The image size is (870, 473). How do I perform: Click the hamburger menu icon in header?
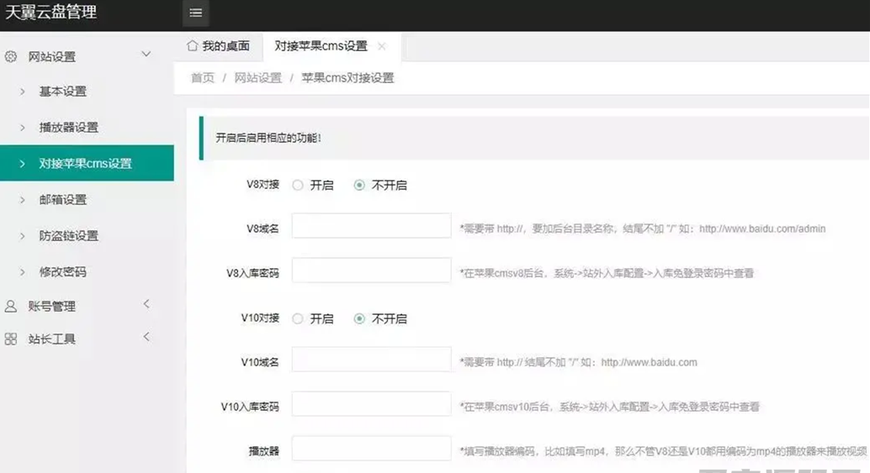pos(196,13)
